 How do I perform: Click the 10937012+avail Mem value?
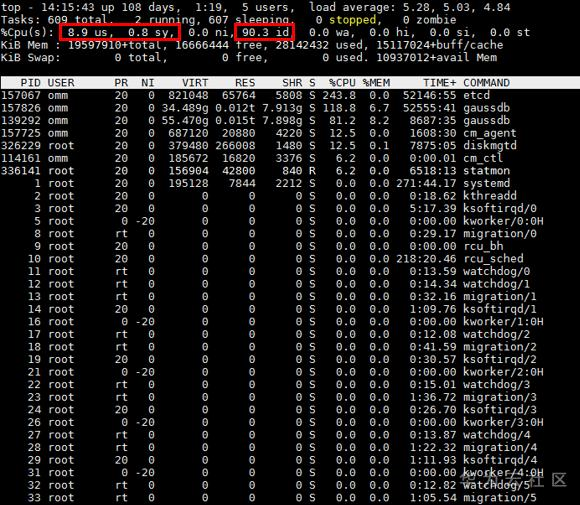(x=436, y=58)
